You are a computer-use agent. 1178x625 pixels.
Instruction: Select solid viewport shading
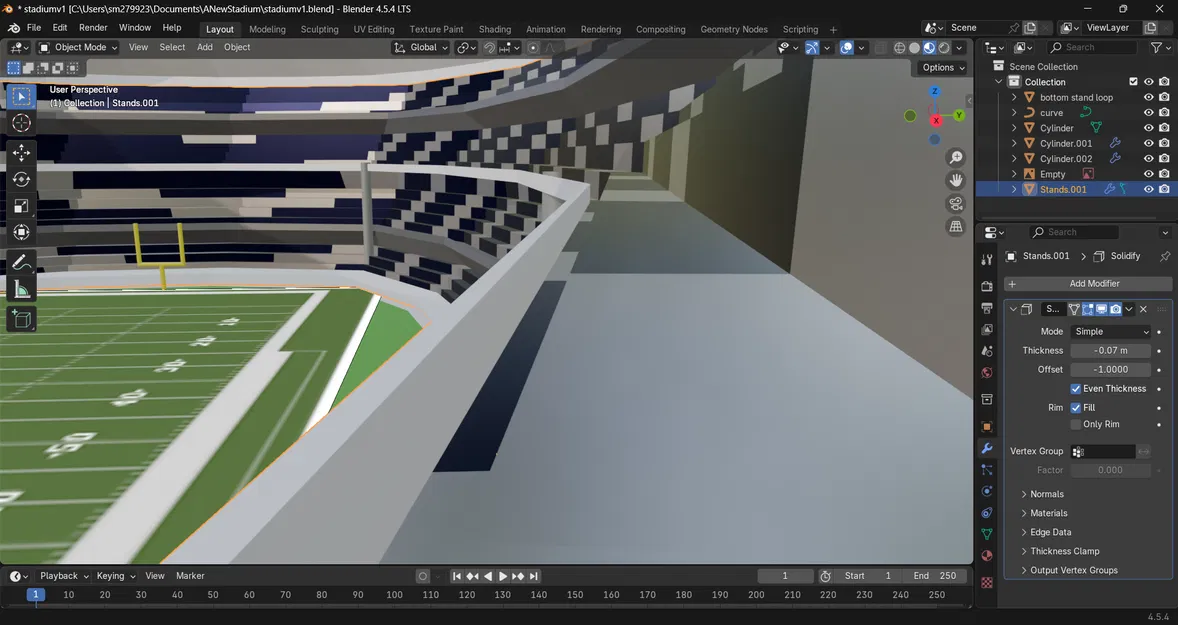pos(914,47)
